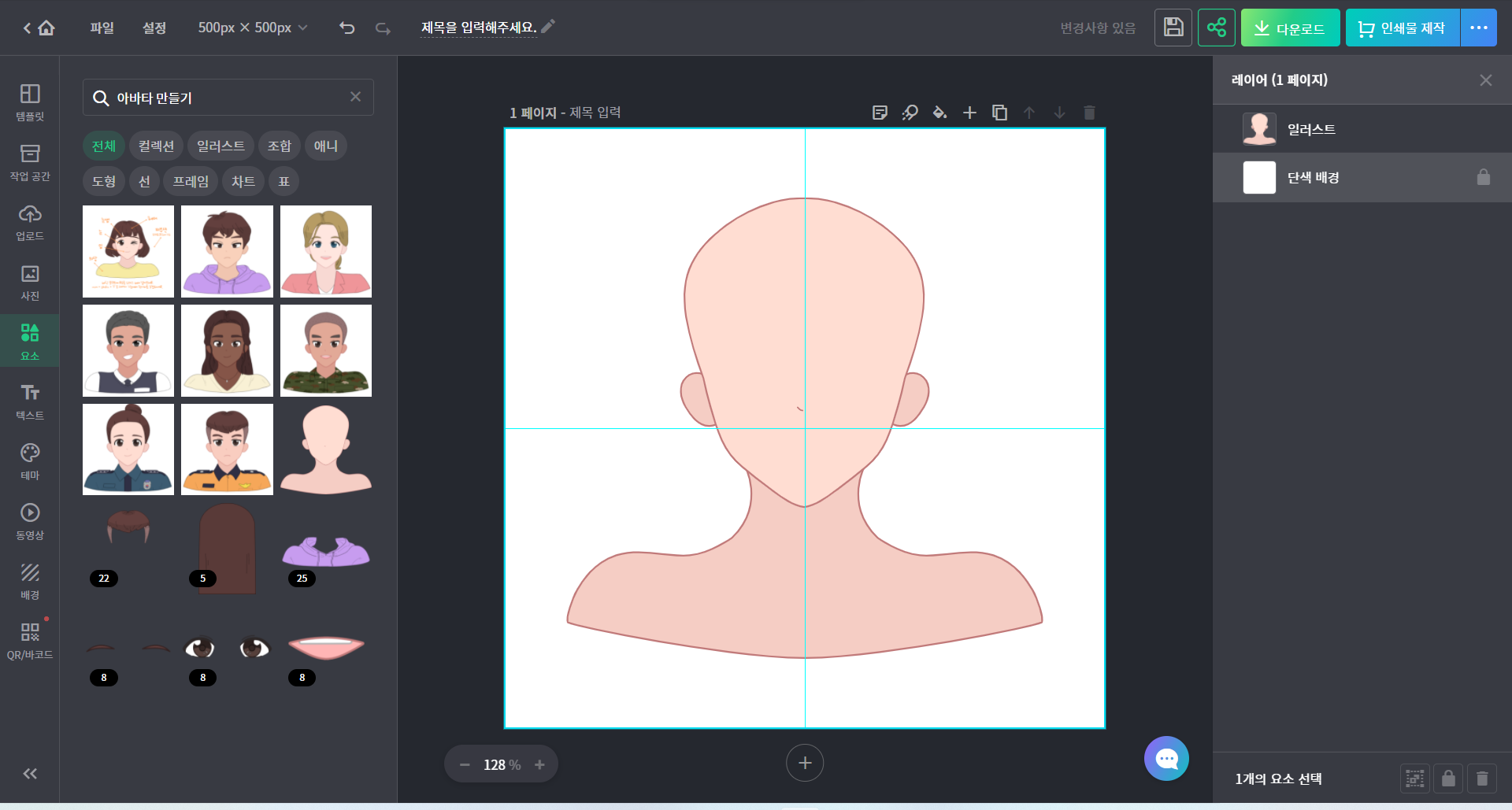Choose the soldier in camouflage avatar
Screen dimensions: 1512x810
[326, 350]
